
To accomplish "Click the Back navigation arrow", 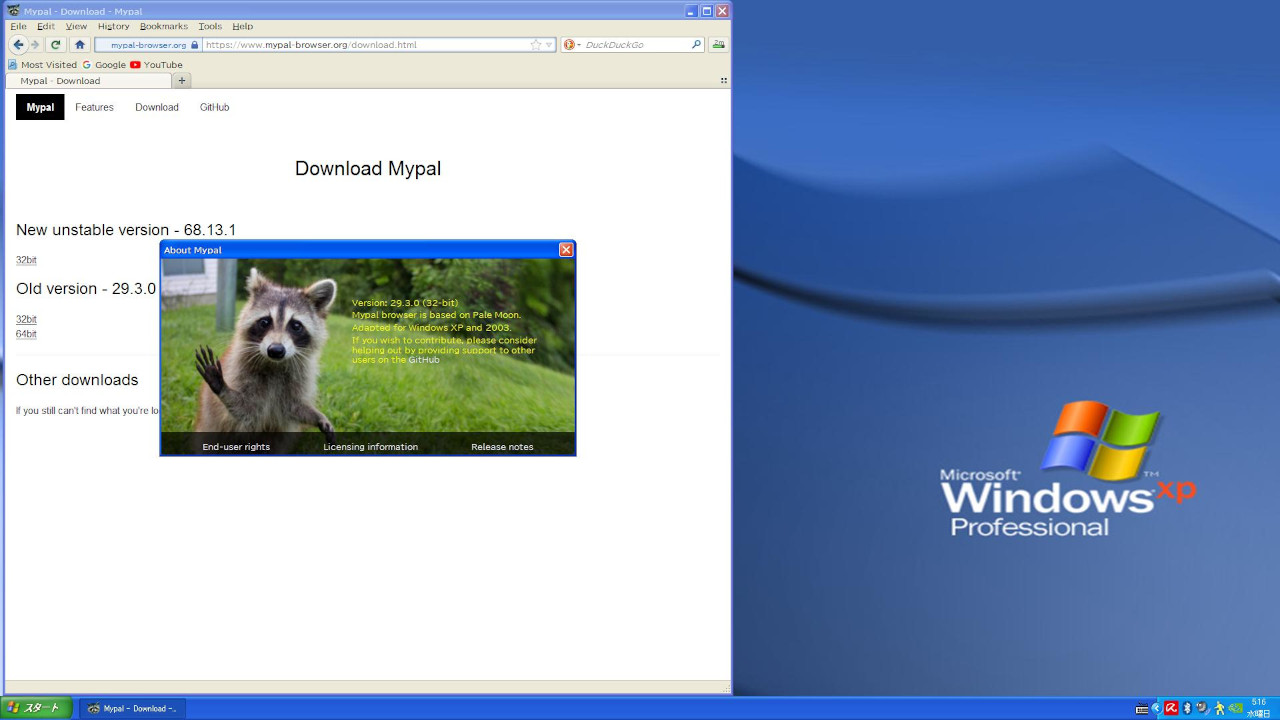I will (x=18, y=45).
